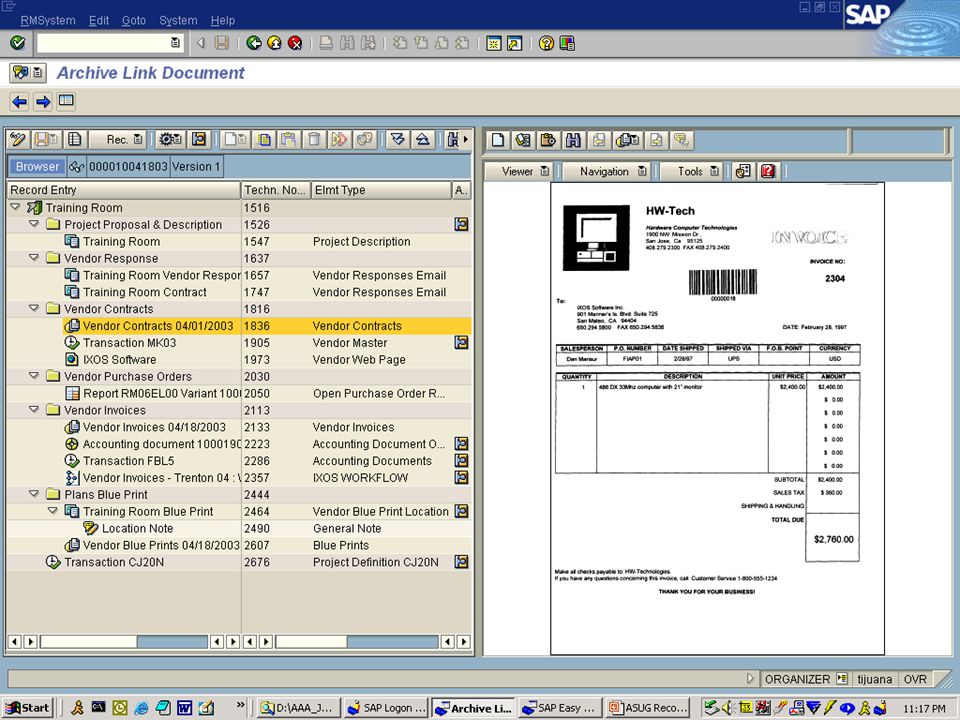
Task: Collapse the root Training Room node 1516
Action: pyautogui.click(x=16, y=208)
